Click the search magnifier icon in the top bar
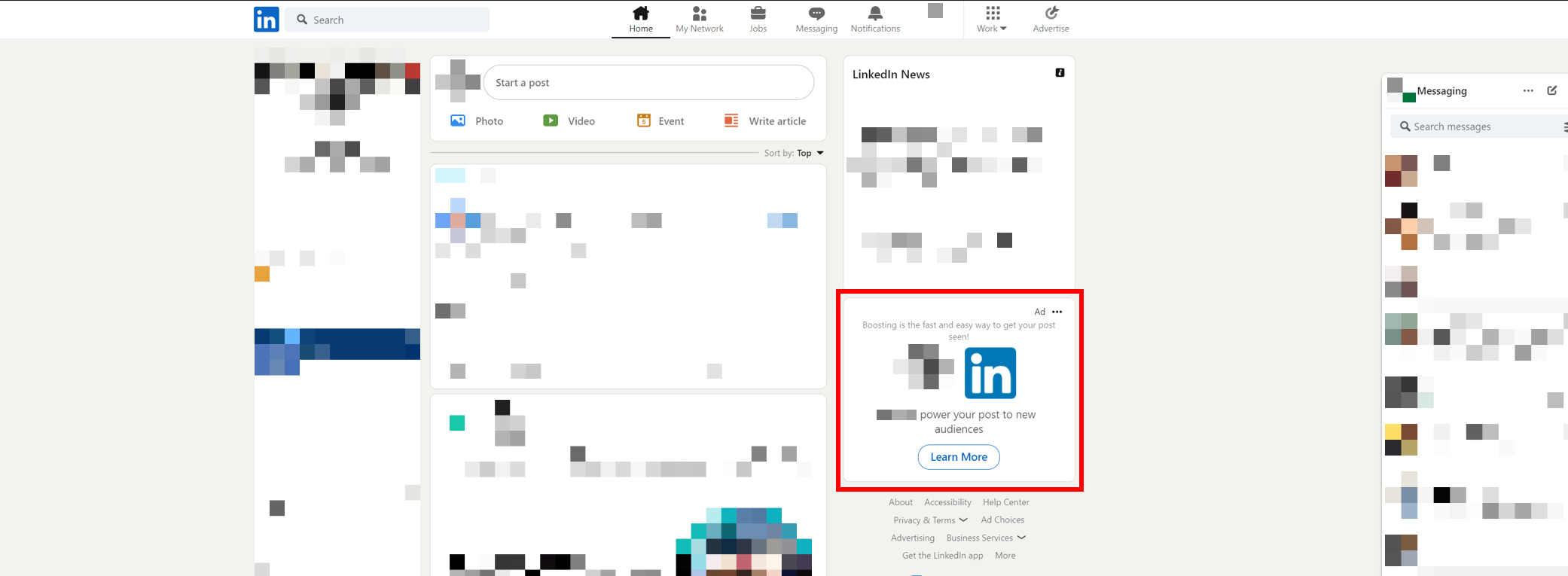Image resolution: width=1568 pixels, height=576 pixels. (x=302, y=20)
